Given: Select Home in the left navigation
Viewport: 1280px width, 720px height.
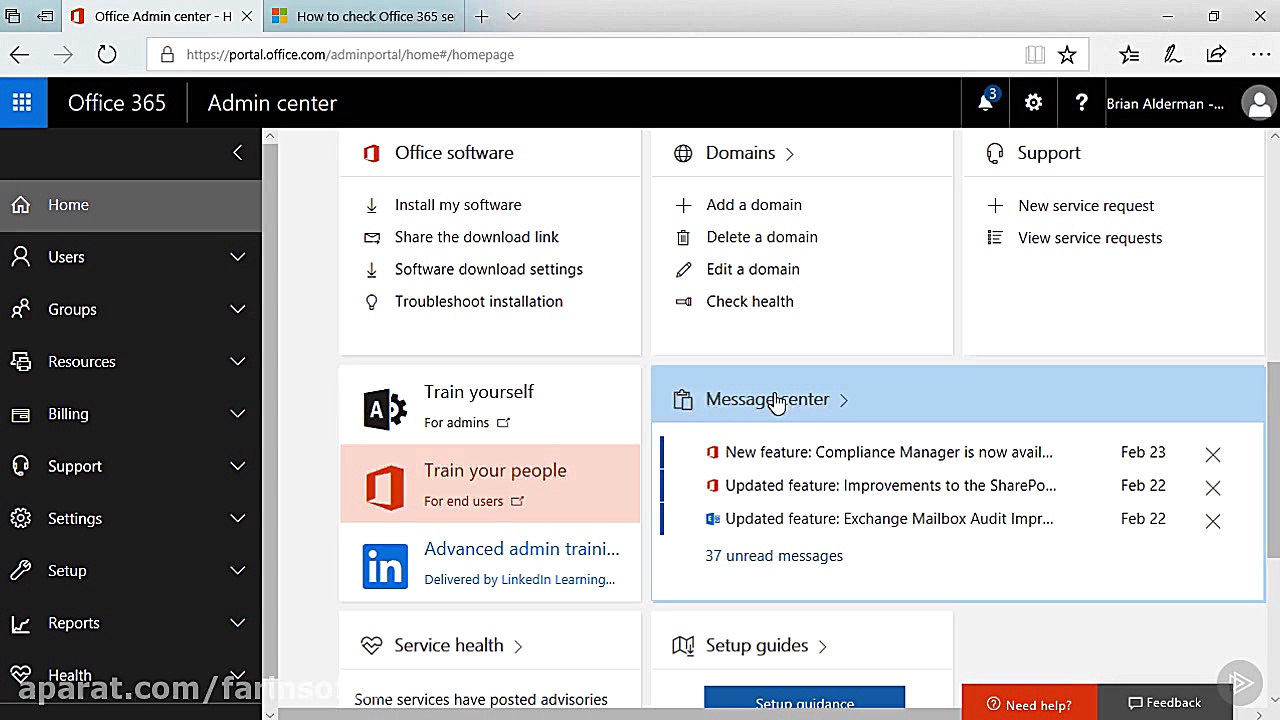Looking at the screenshot, I should 68,205.
